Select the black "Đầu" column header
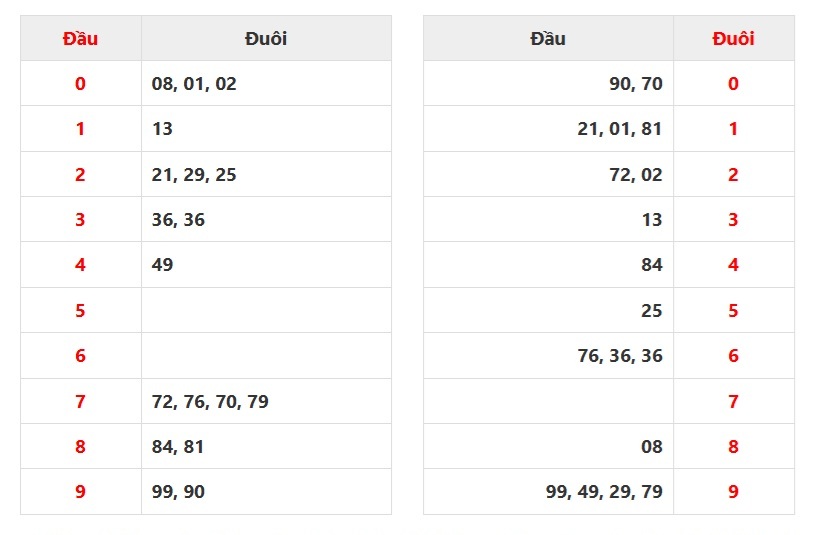 pyautogui.click(x=548, y=39)
